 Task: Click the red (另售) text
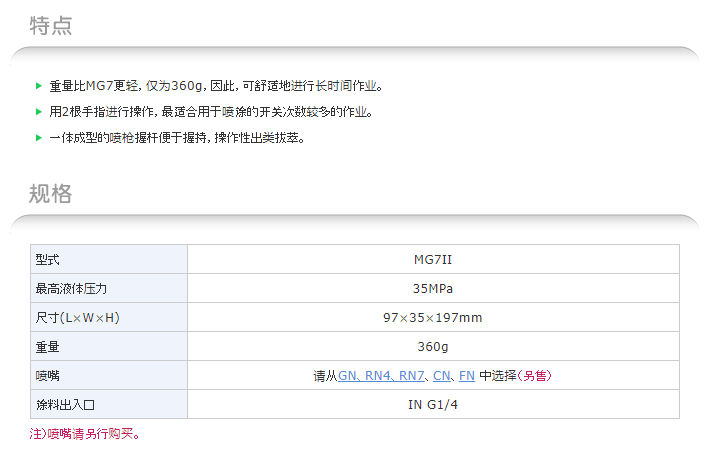pos(535,376)
